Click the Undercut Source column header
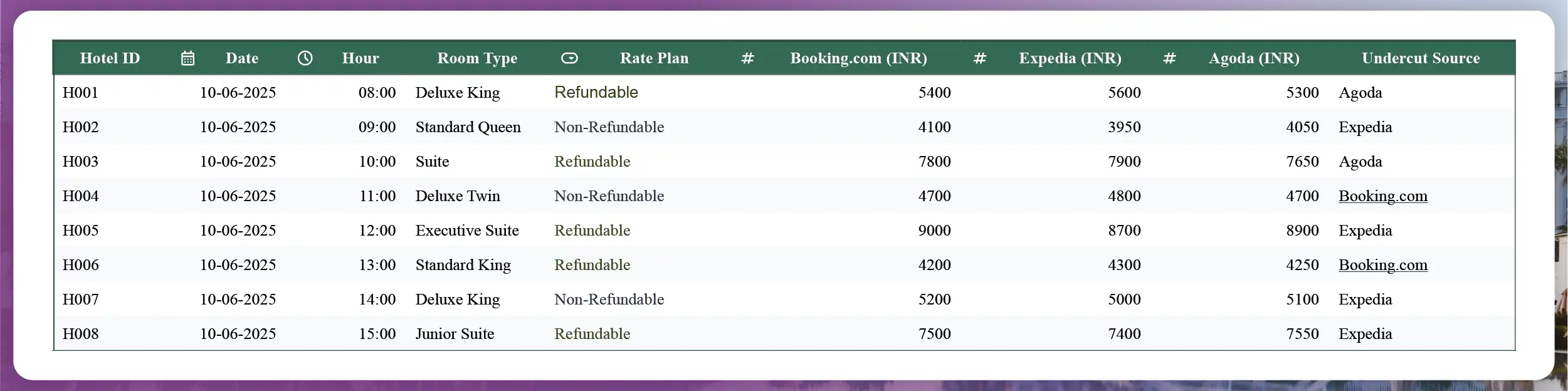Viewport: 1568px width, 391px height. pyautogui.click(x=1420, y=58)
